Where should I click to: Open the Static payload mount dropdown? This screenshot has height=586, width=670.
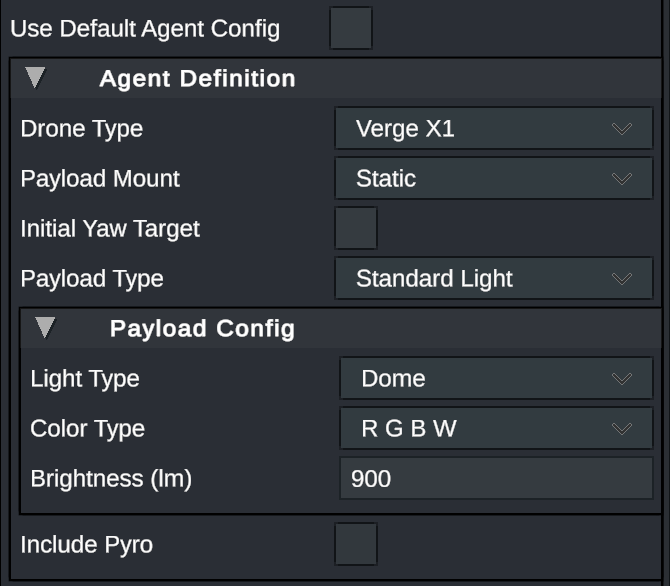coord(494,178)
